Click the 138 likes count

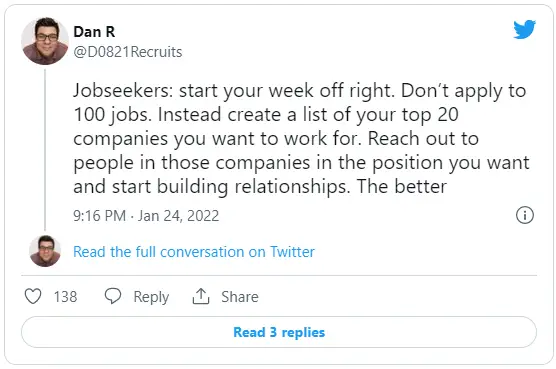click(x=65, y=297)
